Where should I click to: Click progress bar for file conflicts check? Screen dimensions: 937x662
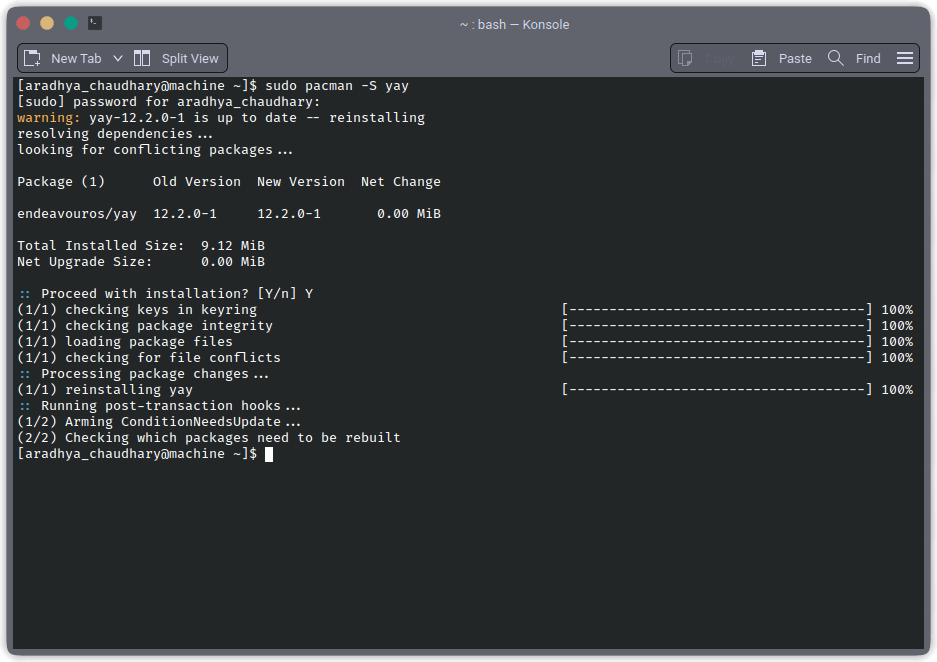[716, 358]
